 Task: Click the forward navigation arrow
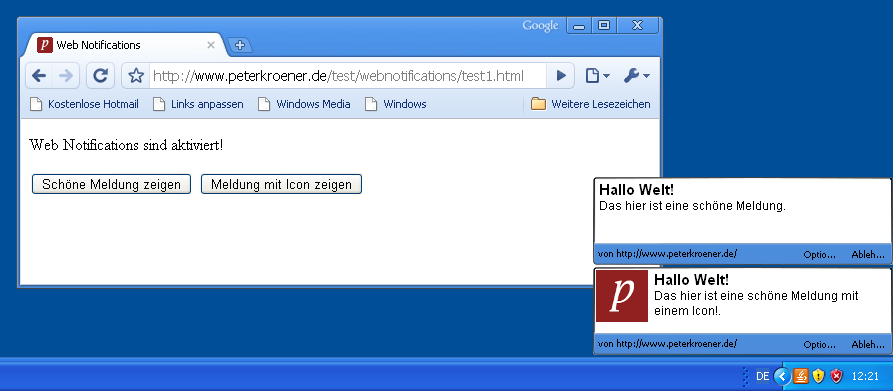pos(66,76)
